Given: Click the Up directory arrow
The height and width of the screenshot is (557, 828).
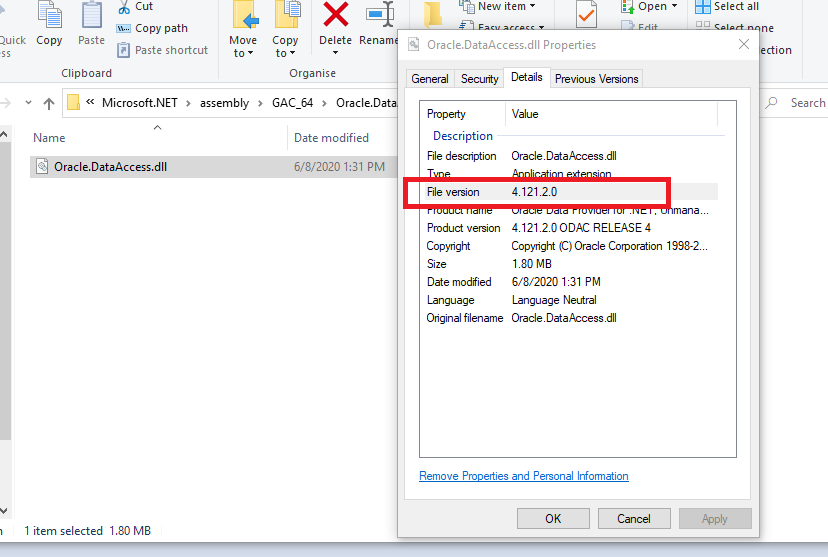Looking at the screenshot, I should click(x=49, y=103).
